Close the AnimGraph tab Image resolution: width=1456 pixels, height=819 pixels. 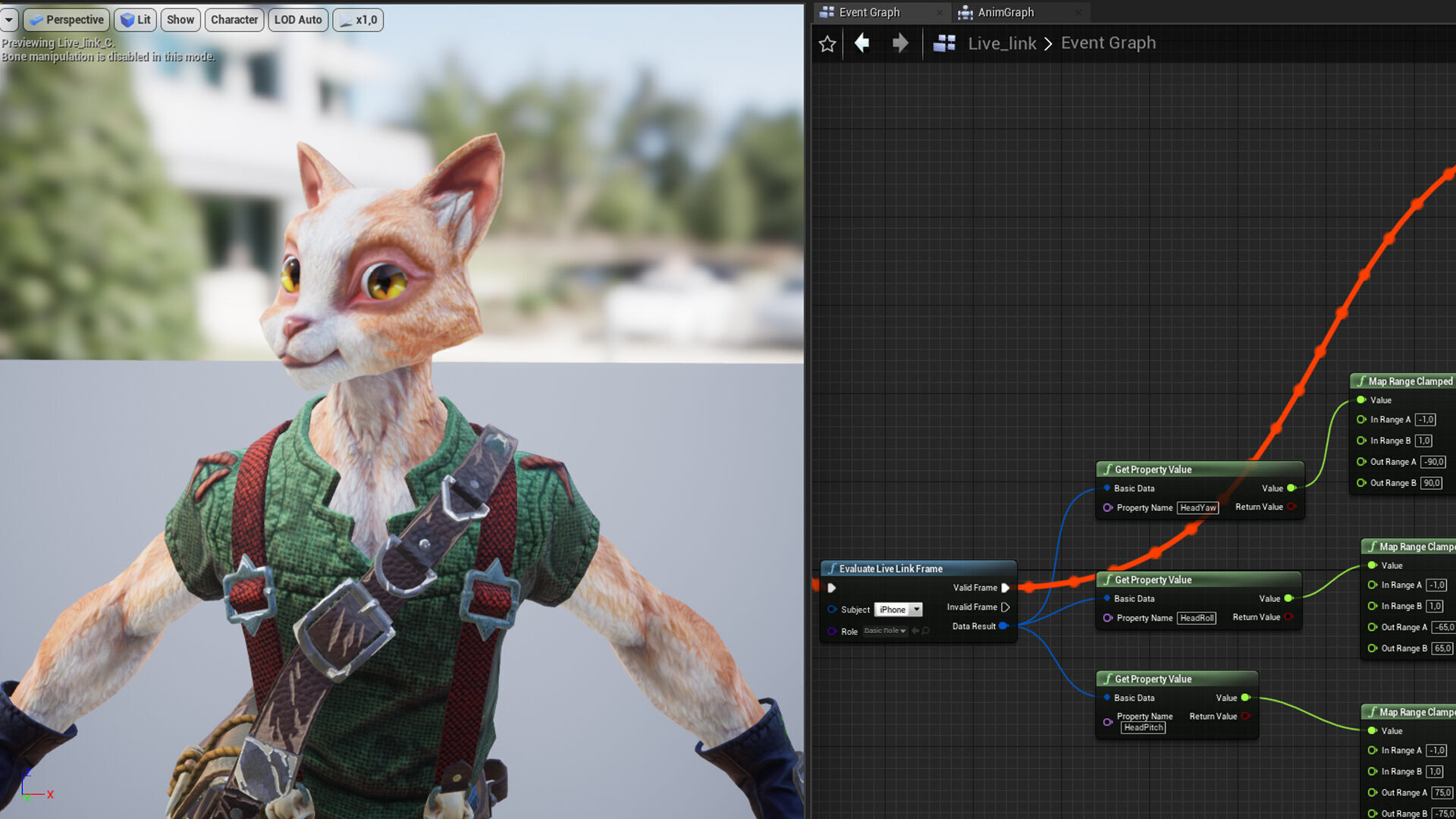point(1078,12)
